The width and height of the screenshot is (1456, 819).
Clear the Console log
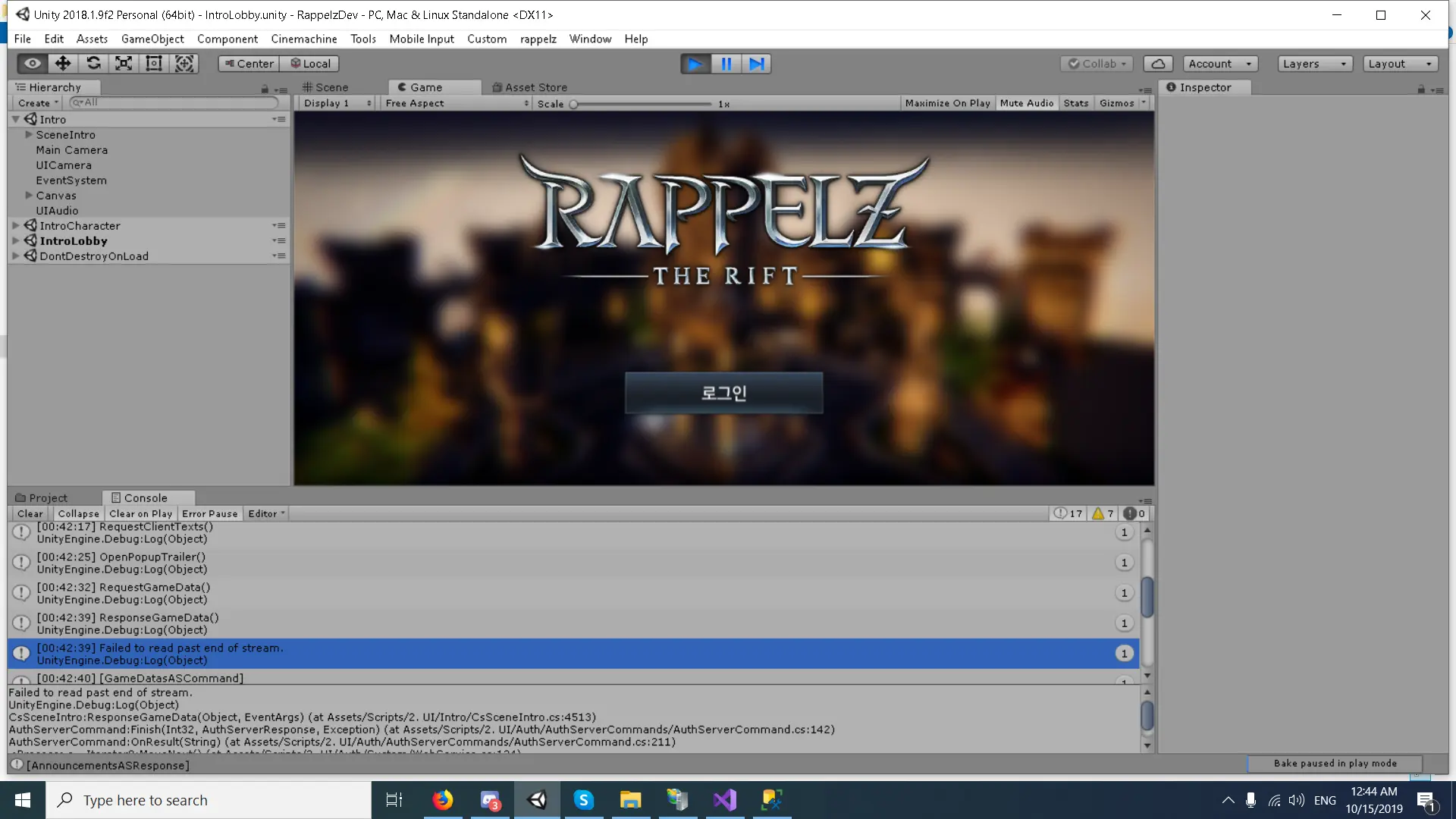point(30,513)
